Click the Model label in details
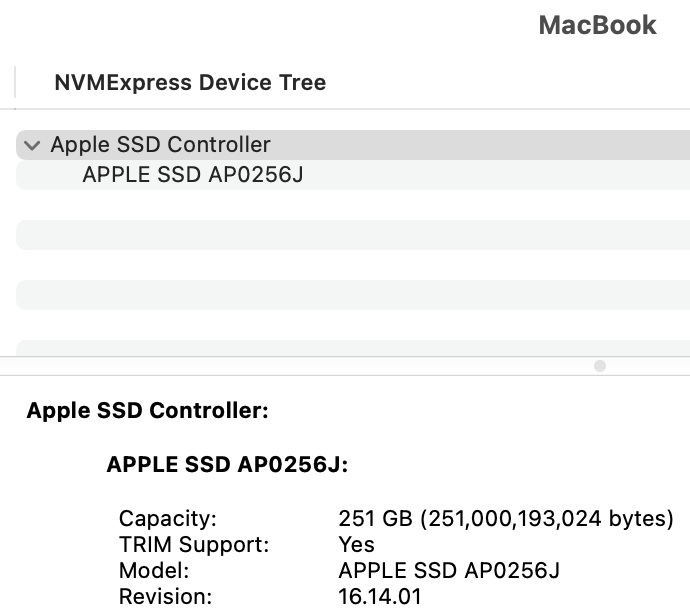 click(x=154, y=571)
